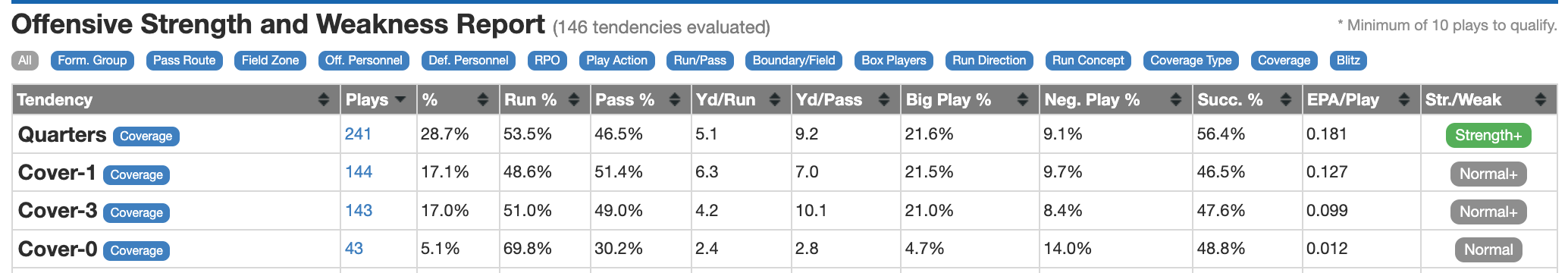Screen dimensions: 1568x273
Task: Sort table by the Tendency column arrows
Action: tap(324, 99)
